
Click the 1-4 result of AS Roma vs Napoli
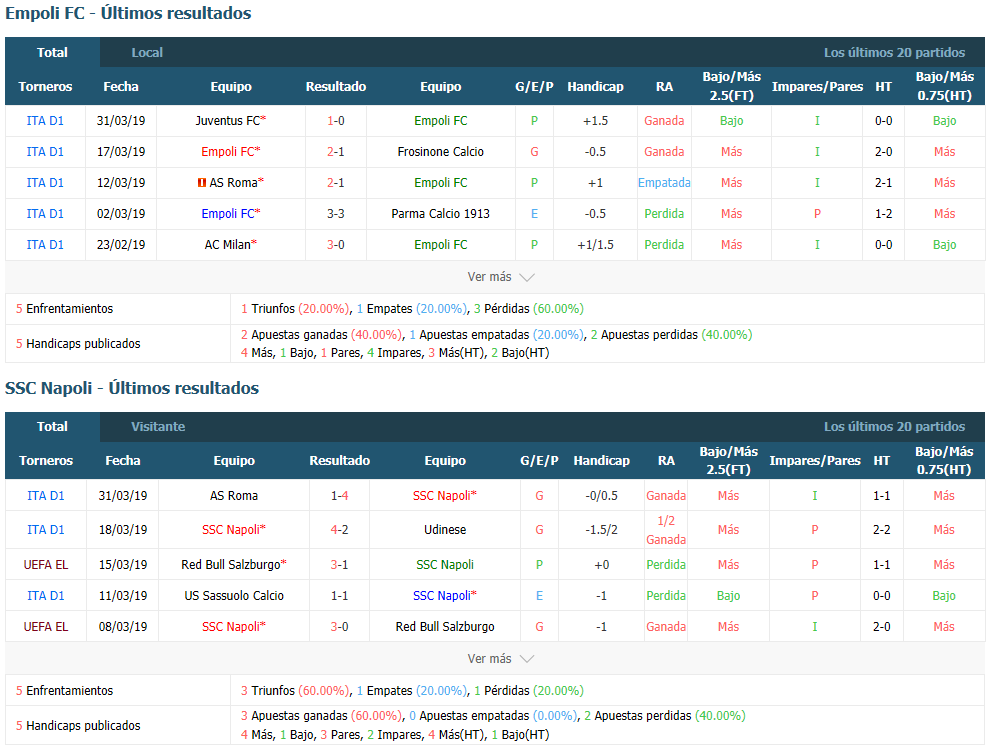(x=339, y=496)
